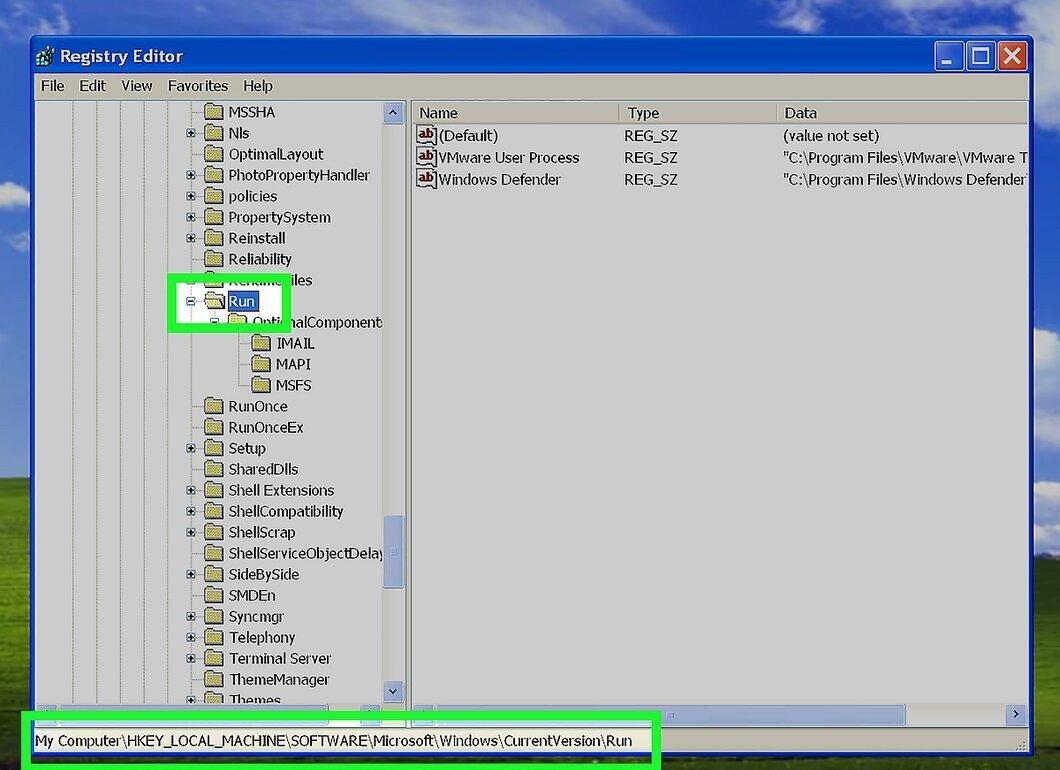Select the VMware User Process value icon
The height and width of the screenshot is (770, 1060).
click(426, 157)
